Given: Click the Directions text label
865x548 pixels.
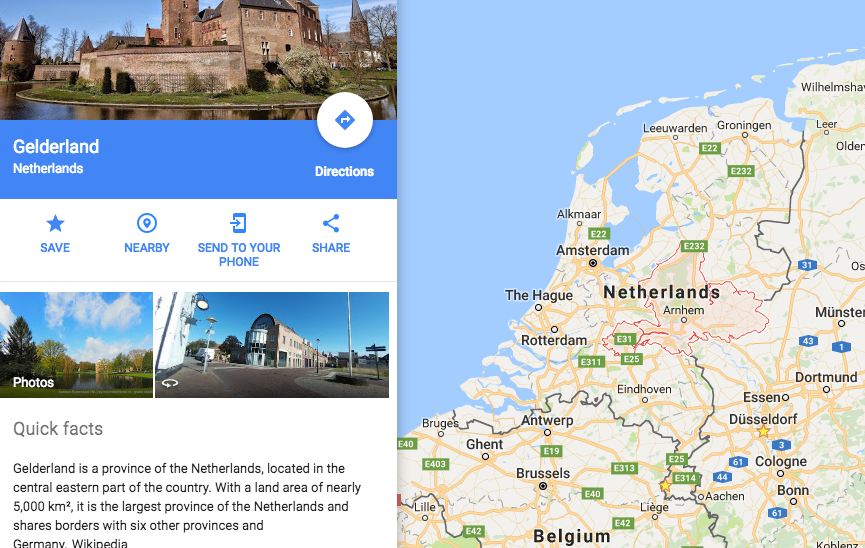Looking at the screenshot, I should (344, 172).
